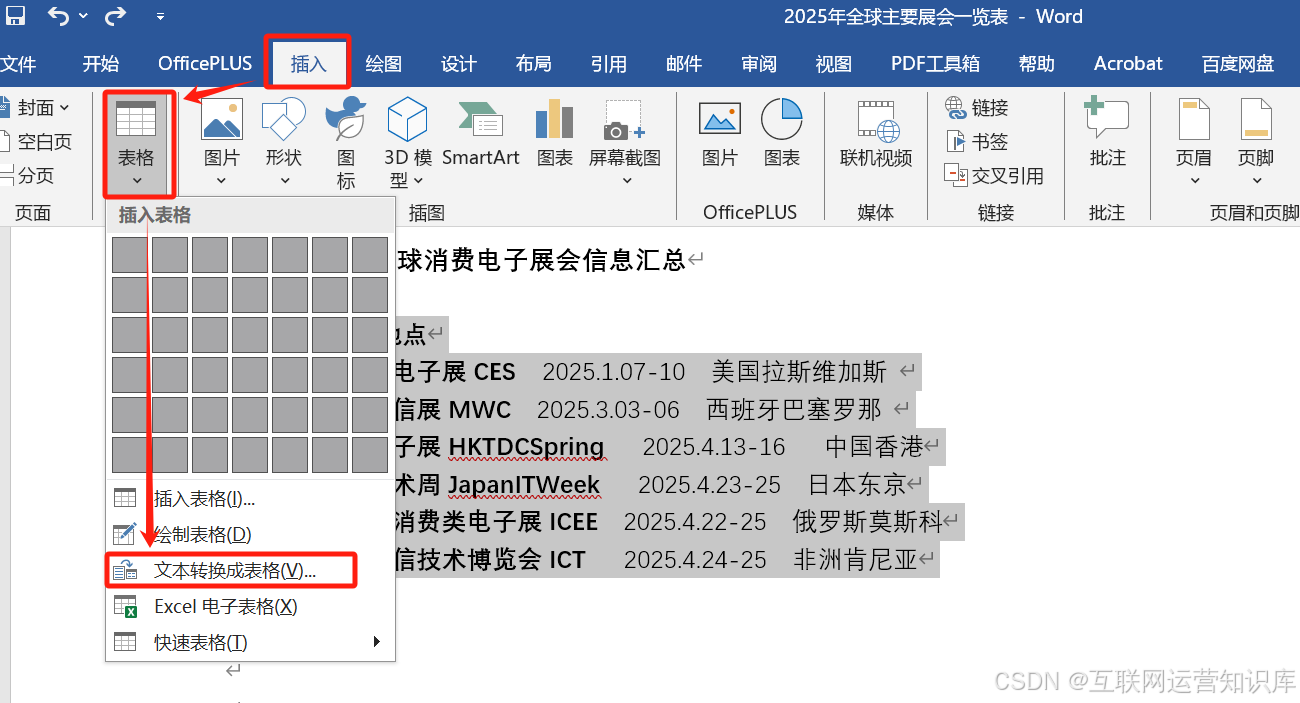This screenshot has height=703, width=1300.
Task: Open the 快速表格(T) submenu
Action: [x=250, y=642]
